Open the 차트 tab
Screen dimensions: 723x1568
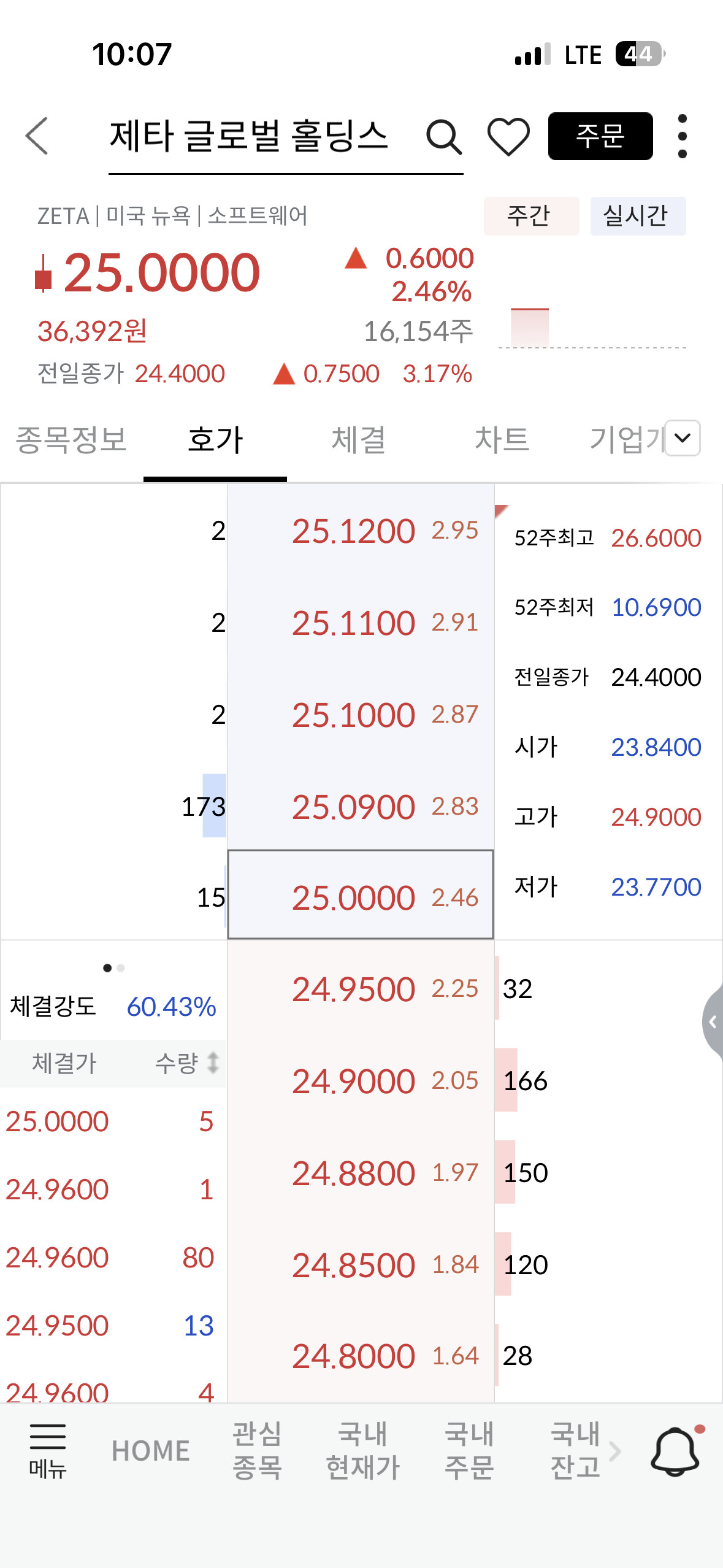tap(502, 440)
